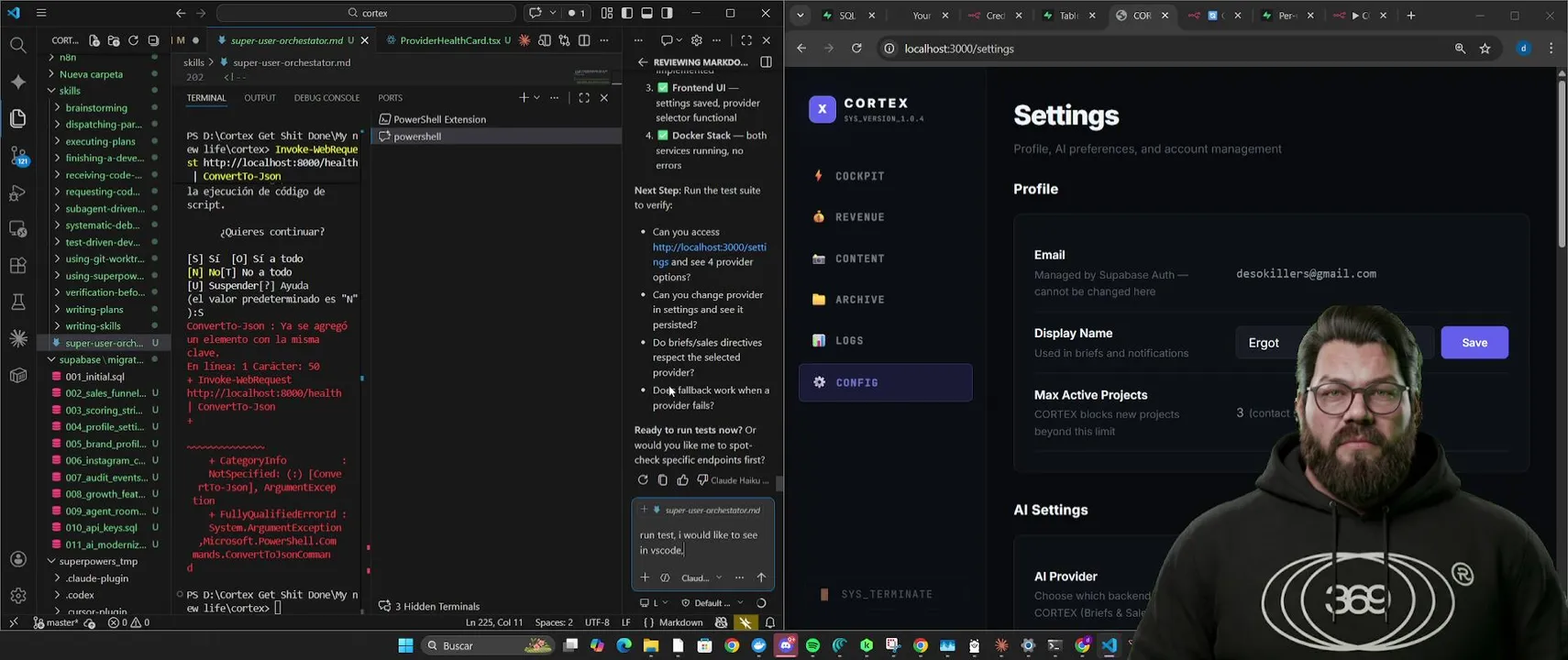
Task: Go back arrow in chat panel header
Action: click(643, 62)
